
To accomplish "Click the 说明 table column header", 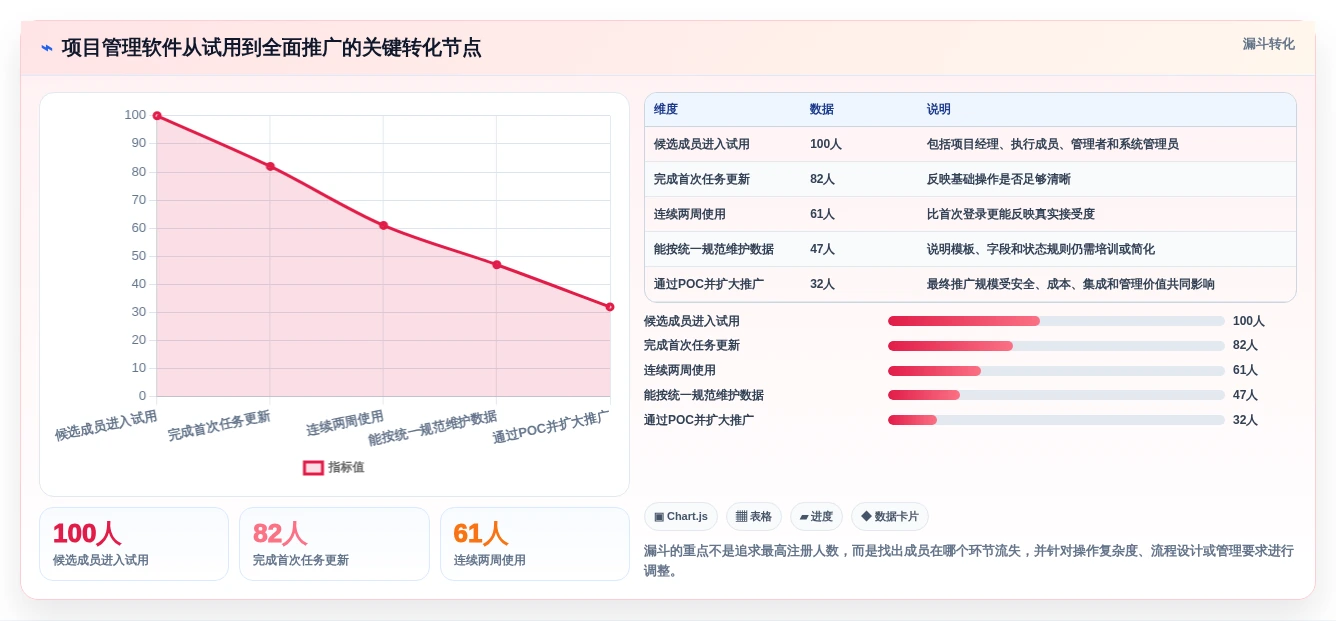I will pos(1107,109).
